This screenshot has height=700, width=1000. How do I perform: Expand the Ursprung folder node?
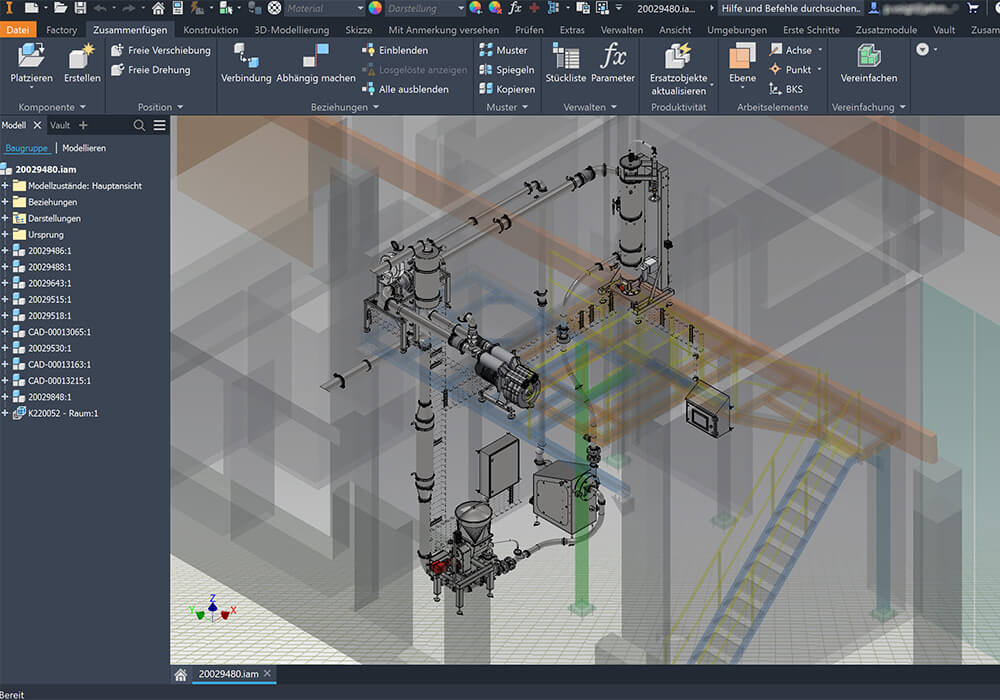coord(5,235)
